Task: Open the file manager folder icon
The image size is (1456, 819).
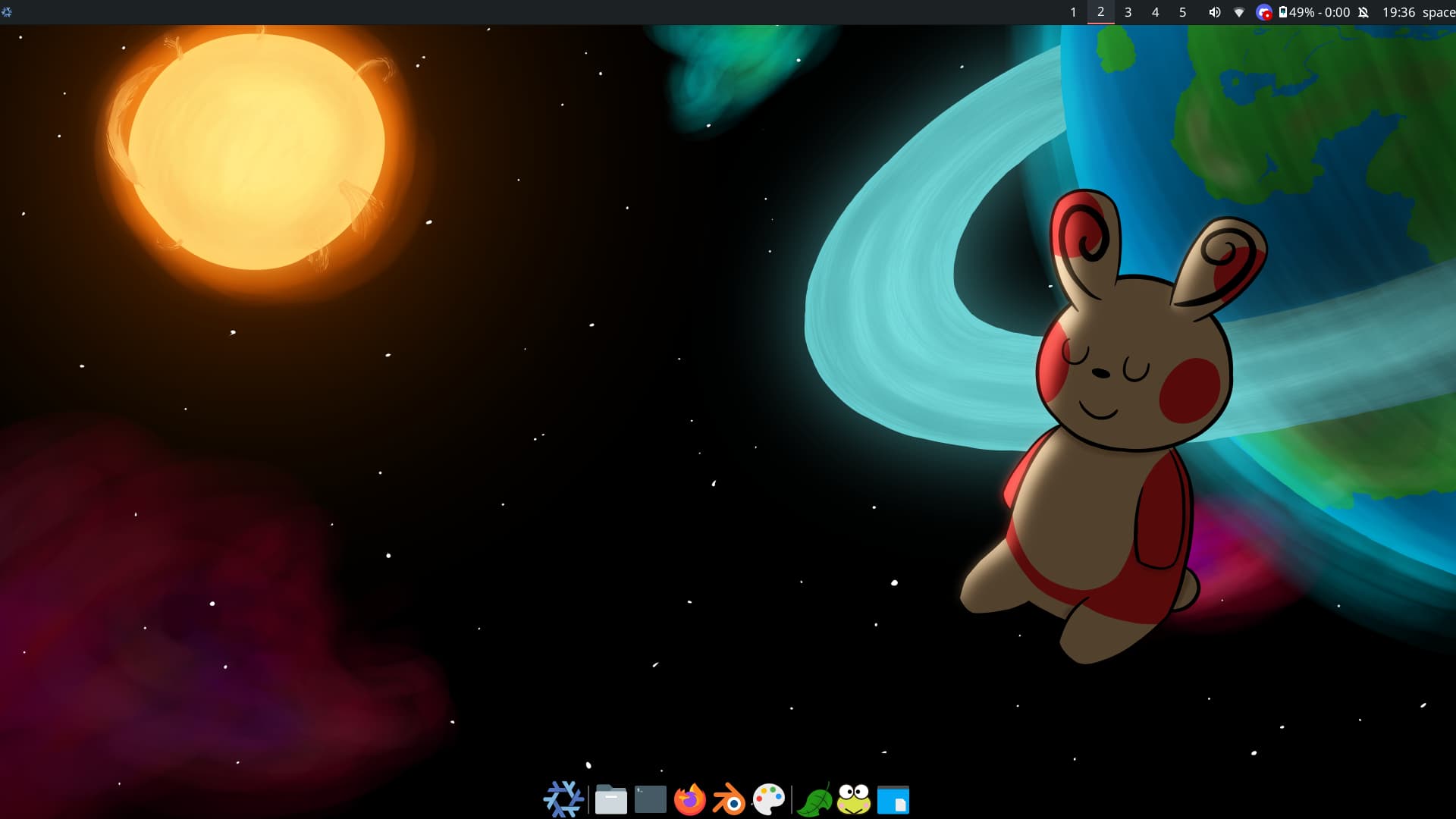Action: [x=610, y=799]
